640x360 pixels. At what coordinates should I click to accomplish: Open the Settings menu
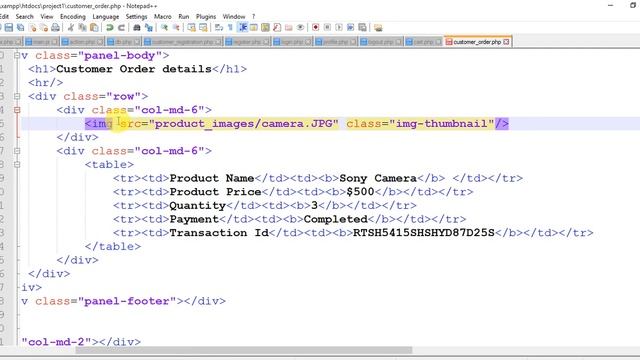(x=136, y=17)
